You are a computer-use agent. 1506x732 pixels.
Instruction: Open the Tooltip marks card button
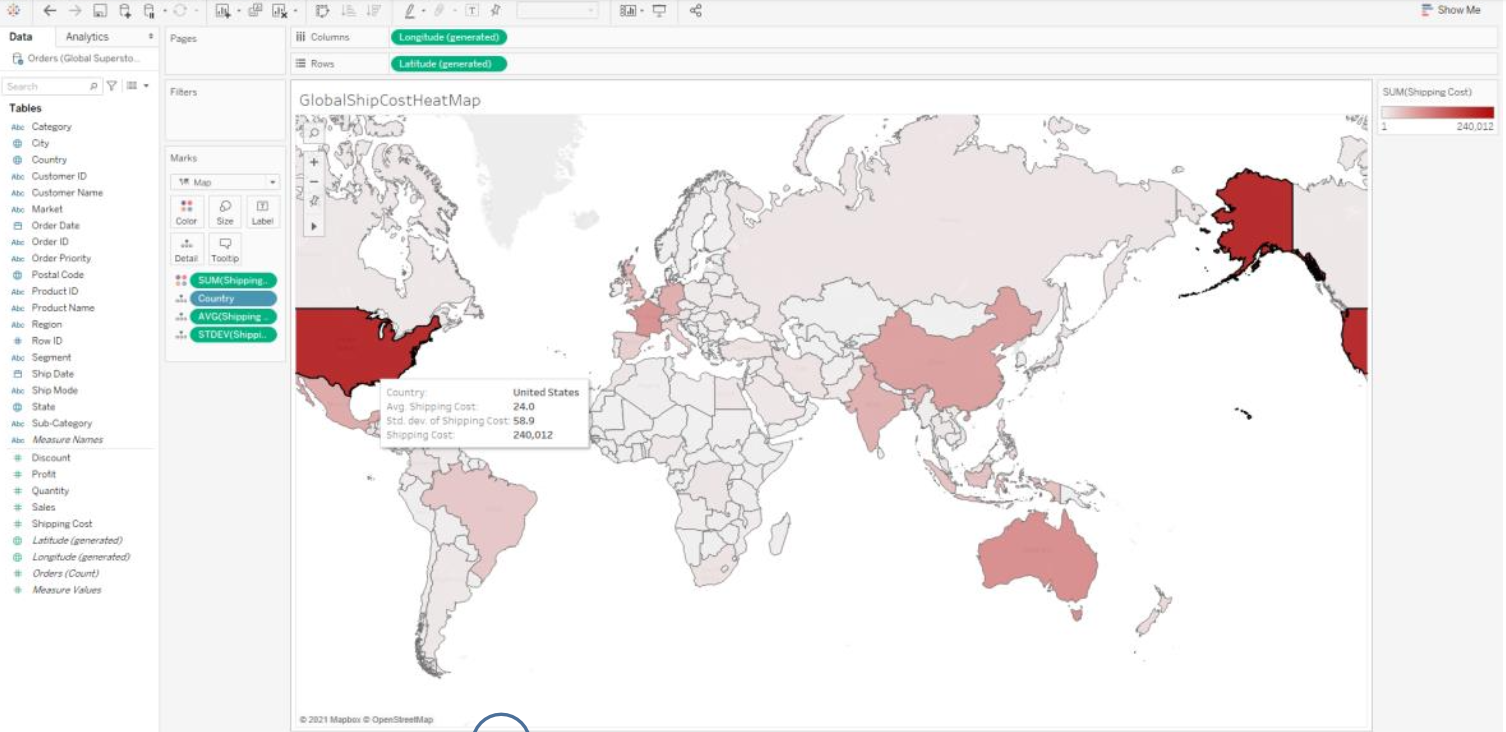click(x=225, y=249)
